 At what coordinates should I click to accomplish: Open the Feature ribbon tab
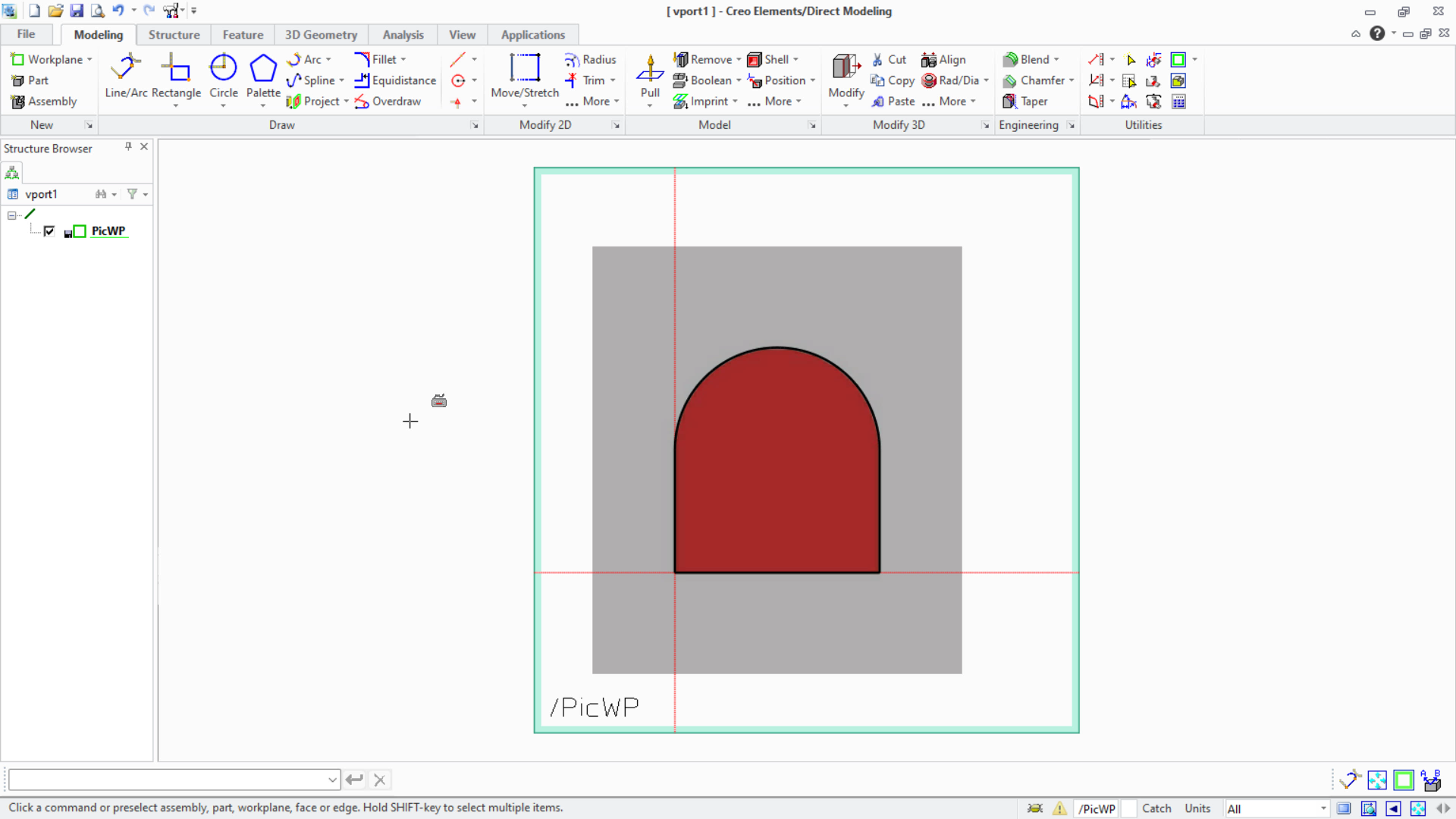coord(243,35)
